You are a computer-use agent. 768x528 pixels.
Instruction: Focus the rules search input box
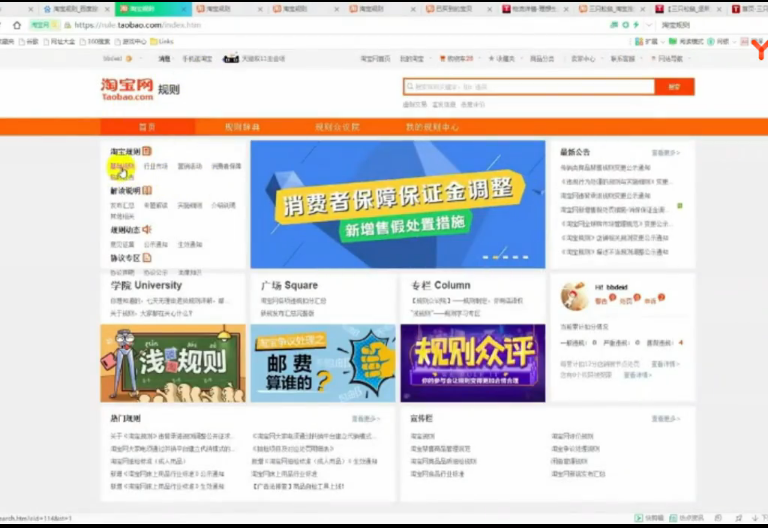tap(529, 87)
